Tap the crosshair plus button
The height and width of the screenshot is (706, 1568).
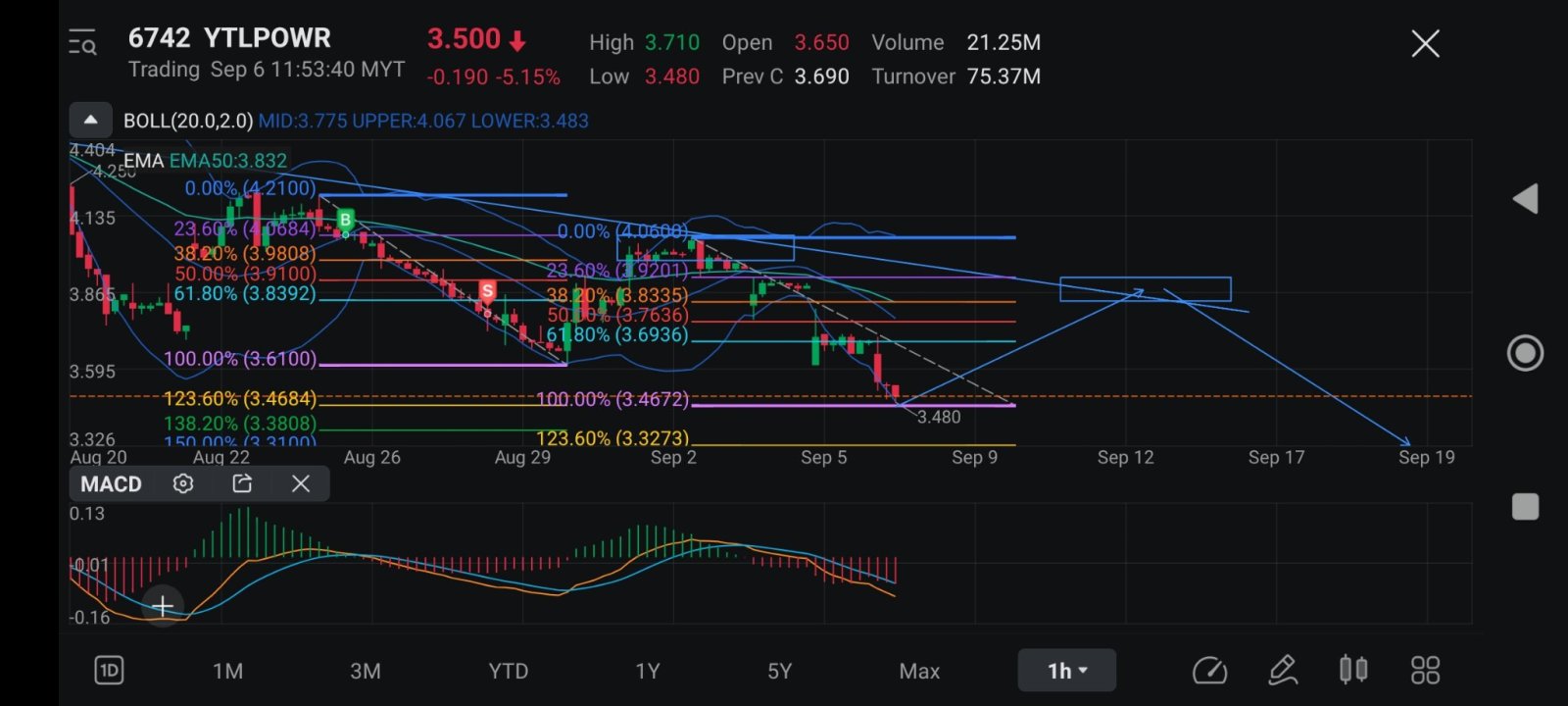(163, 606)
